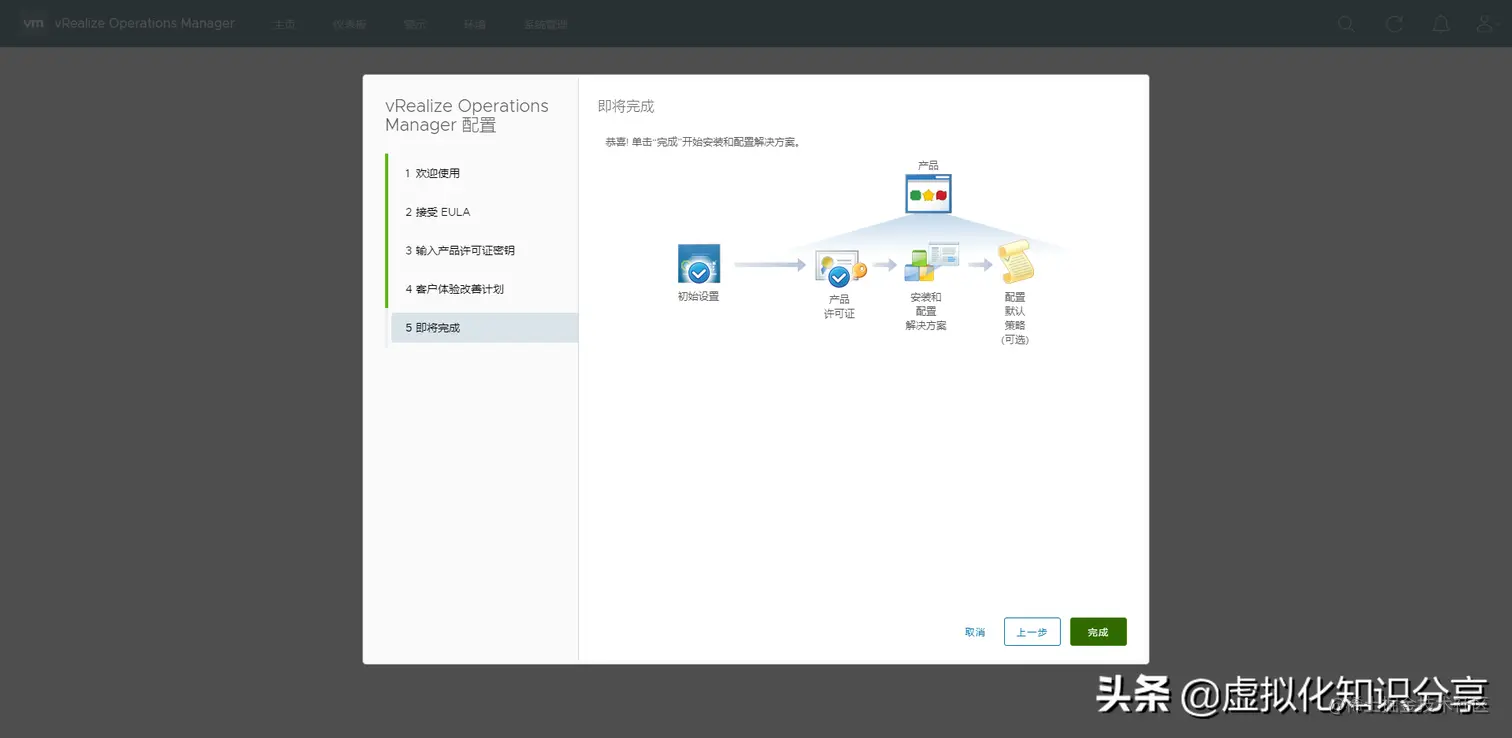
Task: Select the 输入产品许可证密钥 step
Action: tap(459, 249)
